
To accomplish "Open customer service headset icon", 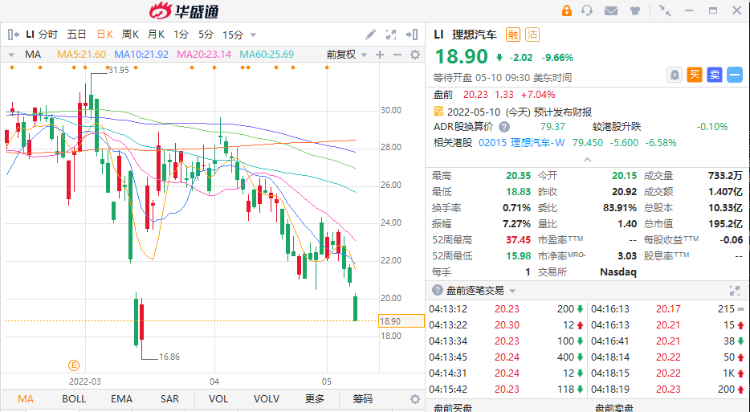I will (587, 11).
